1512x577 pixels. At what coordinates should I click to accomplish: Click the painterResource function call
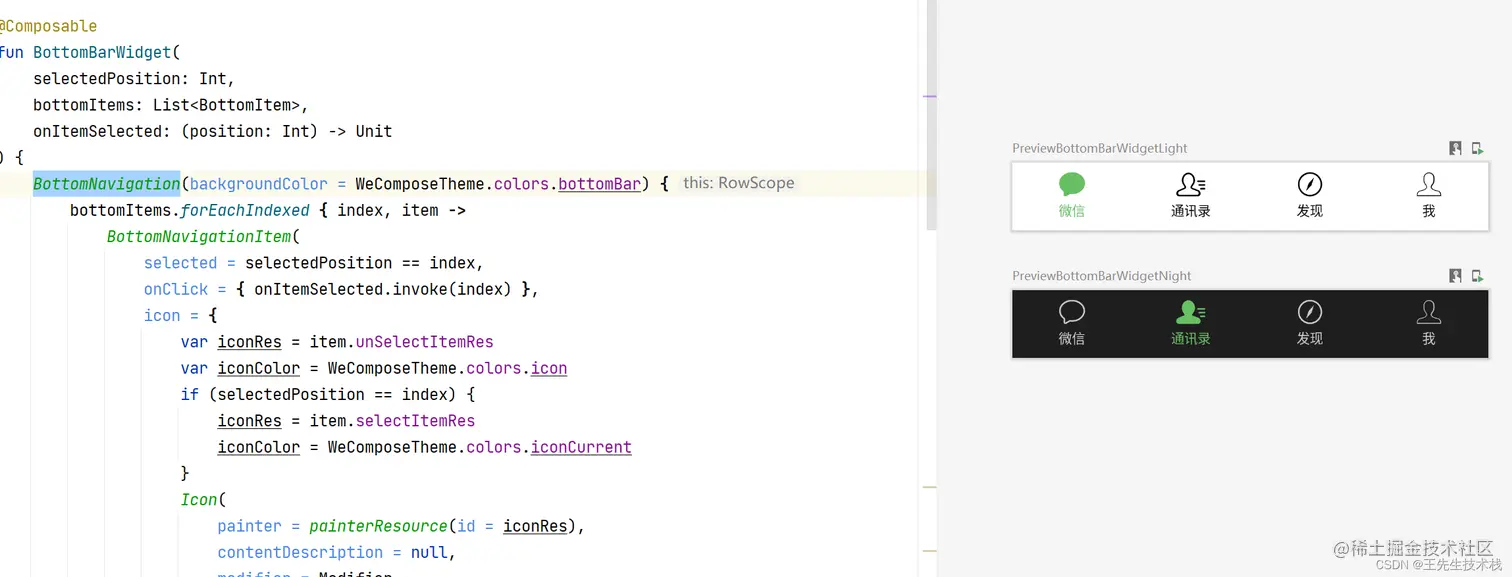click(378, 526)
